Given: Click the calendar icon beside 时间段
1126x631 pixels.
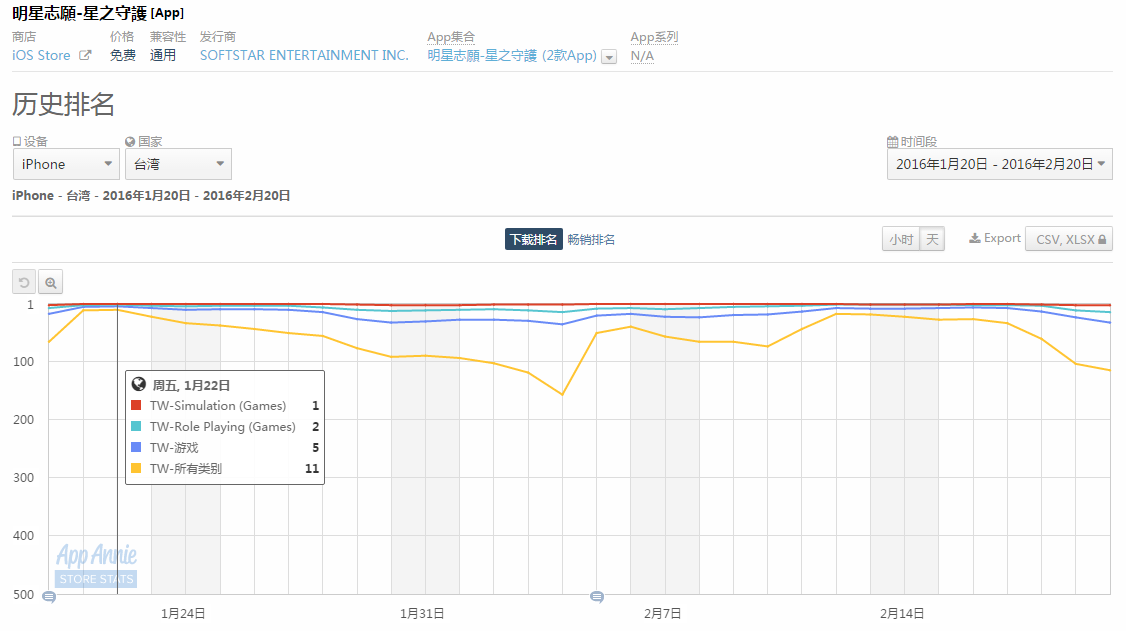Looking at the screenshot, I should click(x=893, y=141).
